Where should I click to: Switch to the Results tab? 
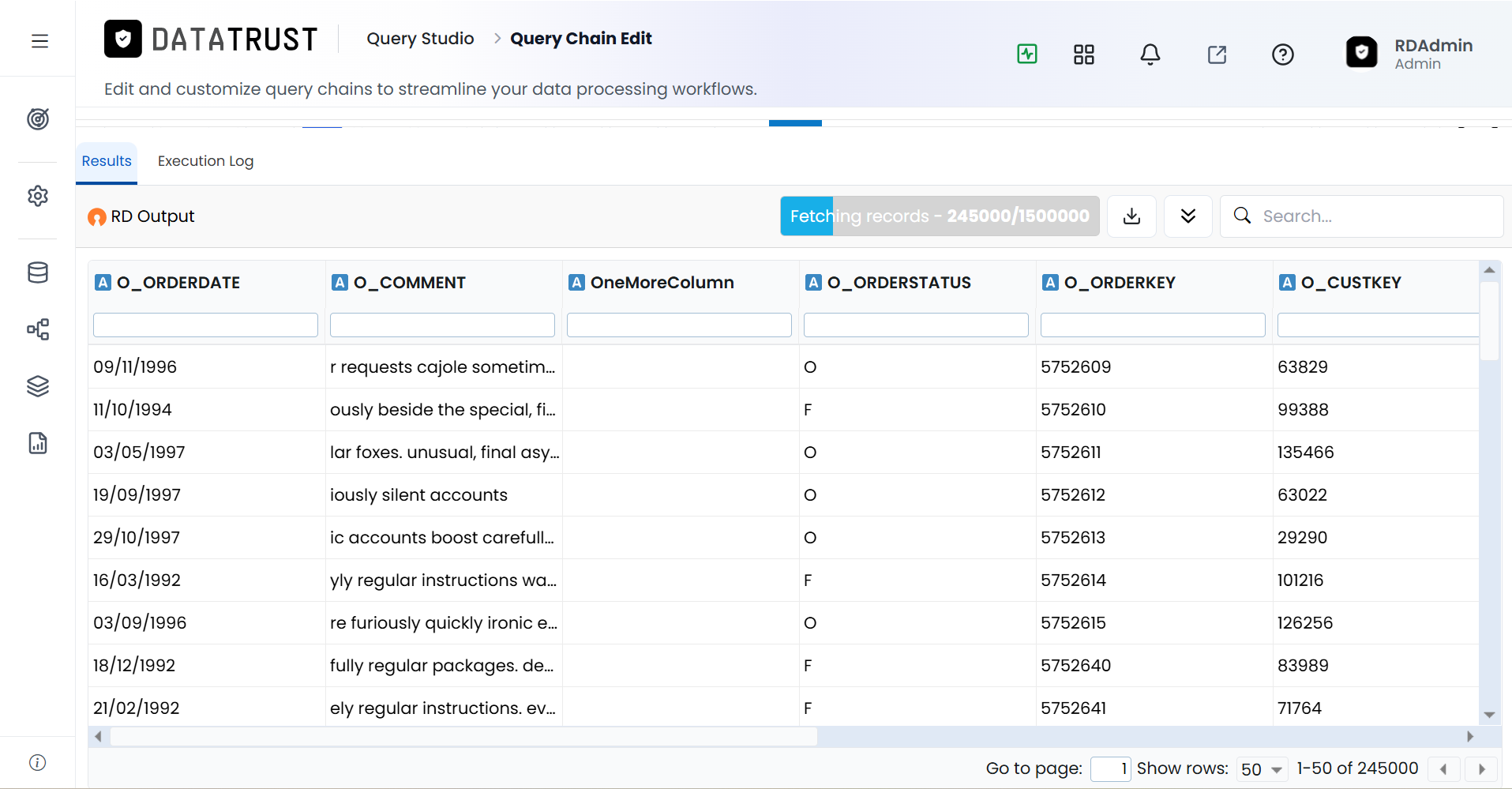pos(107,161)
